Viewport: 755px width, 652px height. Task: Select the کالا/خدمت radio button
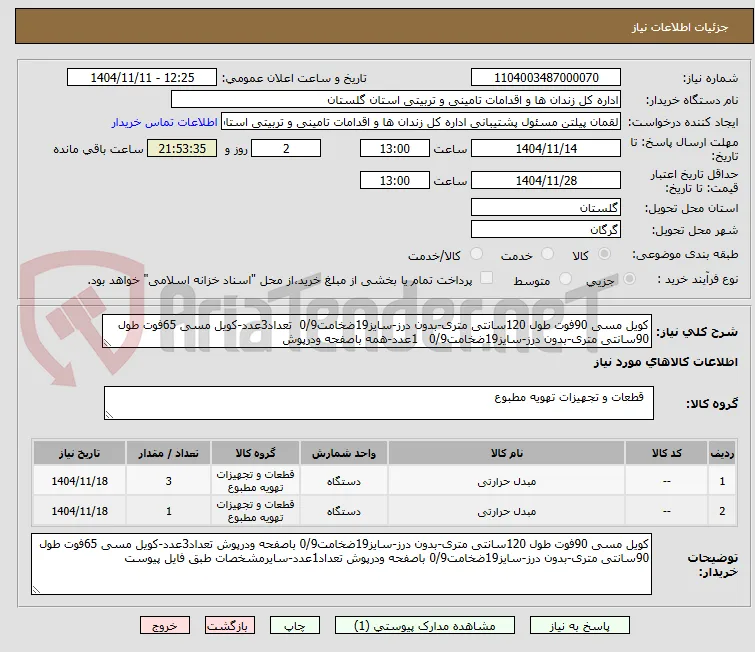[476, 254]
